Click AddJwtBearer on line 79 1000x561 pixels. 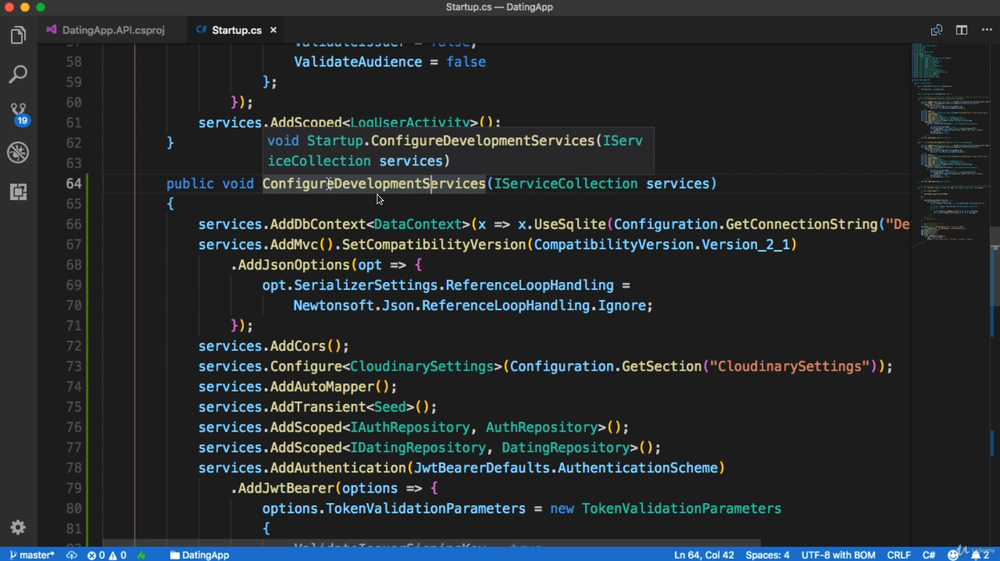tap(286, 489)
